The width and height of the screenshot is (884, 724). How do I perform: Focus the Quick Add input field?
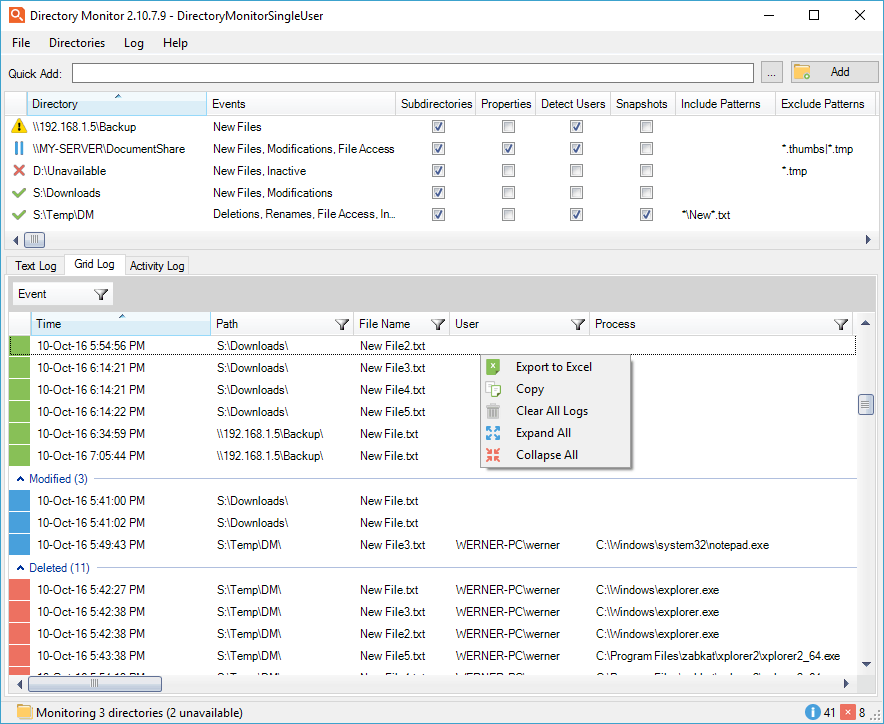(413, 73)
